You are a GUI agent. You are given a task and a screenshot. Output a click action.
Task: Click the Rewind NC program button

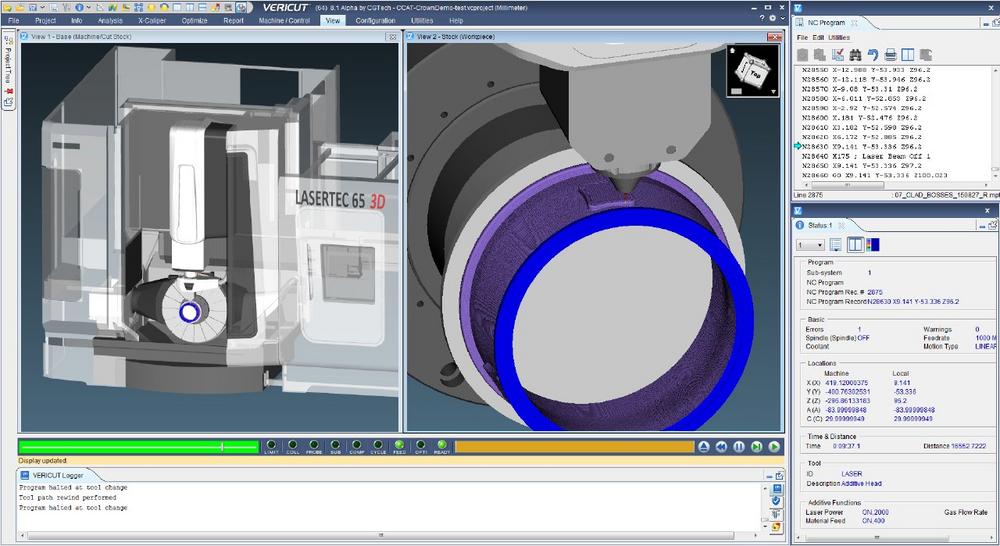(x=721, y=447)
